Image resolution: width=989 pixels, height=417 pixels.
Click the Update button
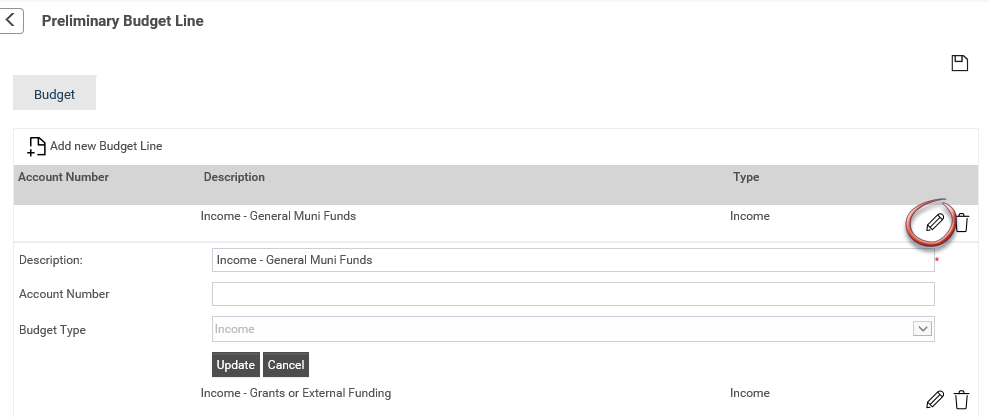[x=235, y=365]
